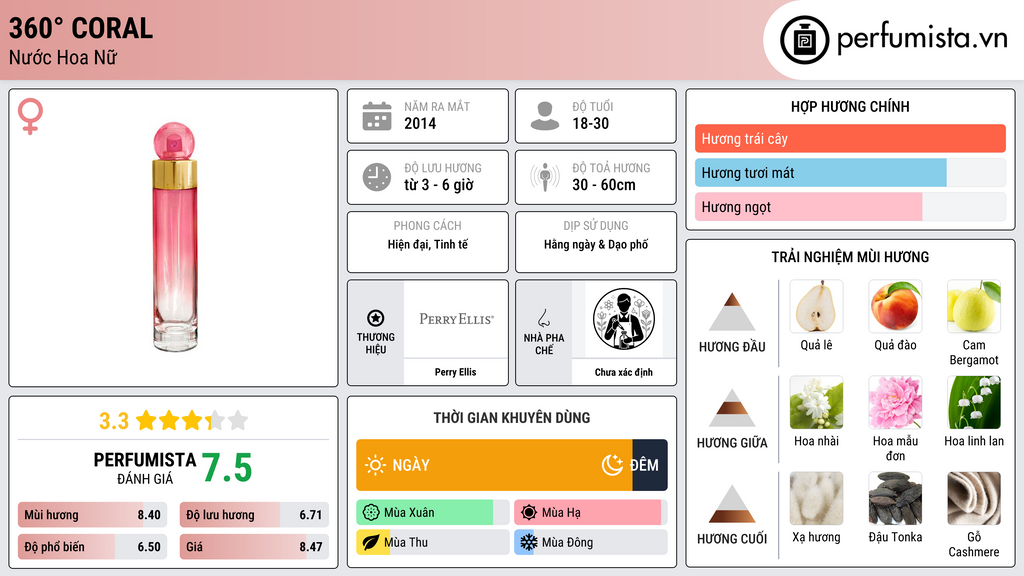1024x576 pixels.
Task: Click the longevity value từ 3 - 6 giờ
Action: (x=439, y=185)
